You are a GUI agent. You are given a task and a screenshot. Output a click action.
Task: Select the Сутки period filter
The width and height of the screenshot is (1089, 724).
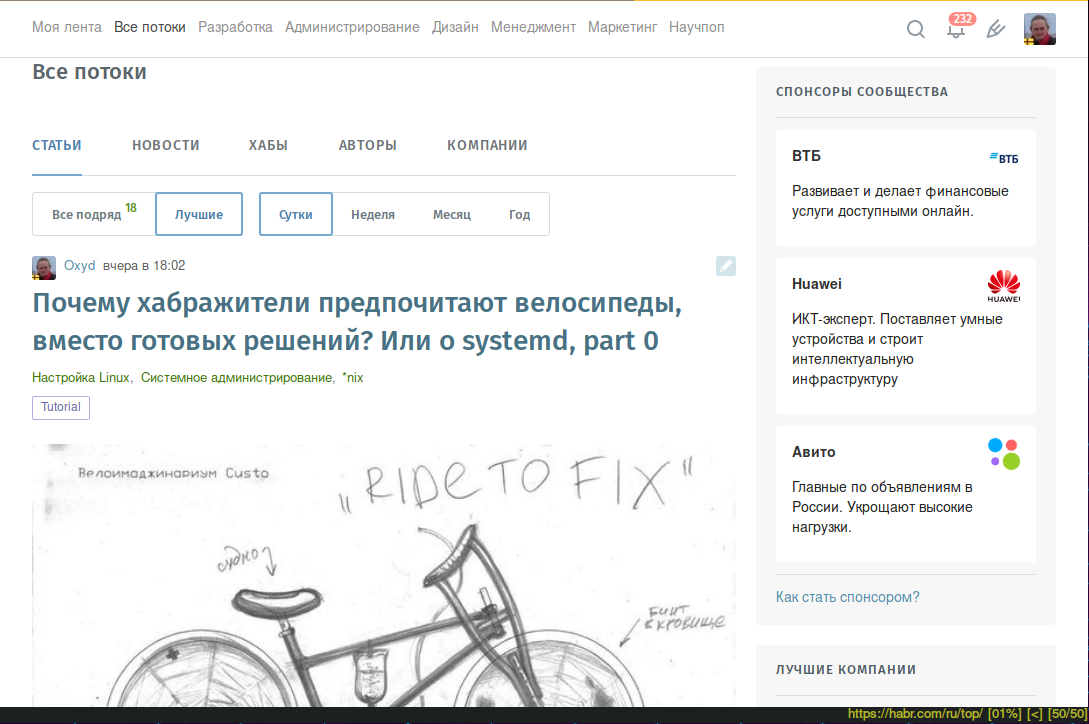pos(296,214)
